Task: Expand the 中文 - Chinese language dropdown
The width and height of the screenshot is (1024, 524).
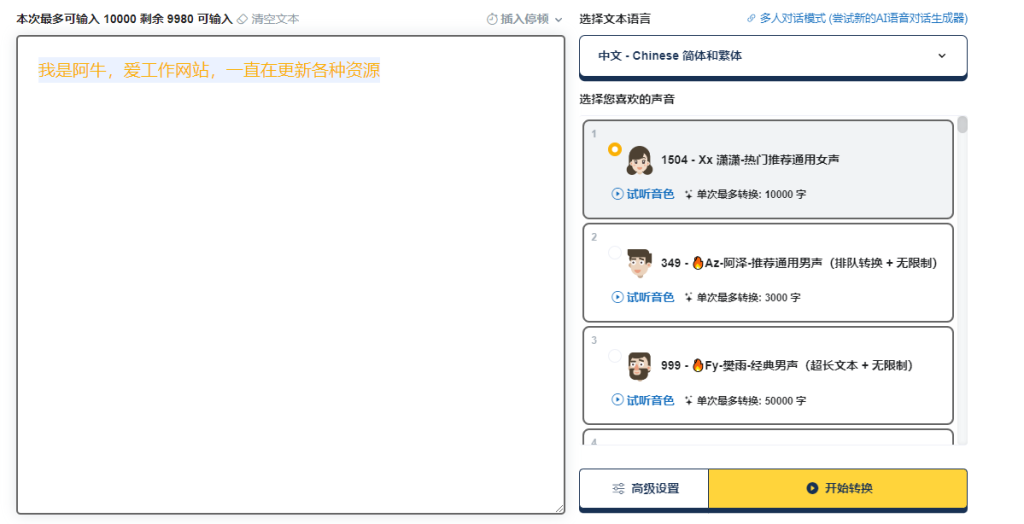Action: [x=773, y=56]
